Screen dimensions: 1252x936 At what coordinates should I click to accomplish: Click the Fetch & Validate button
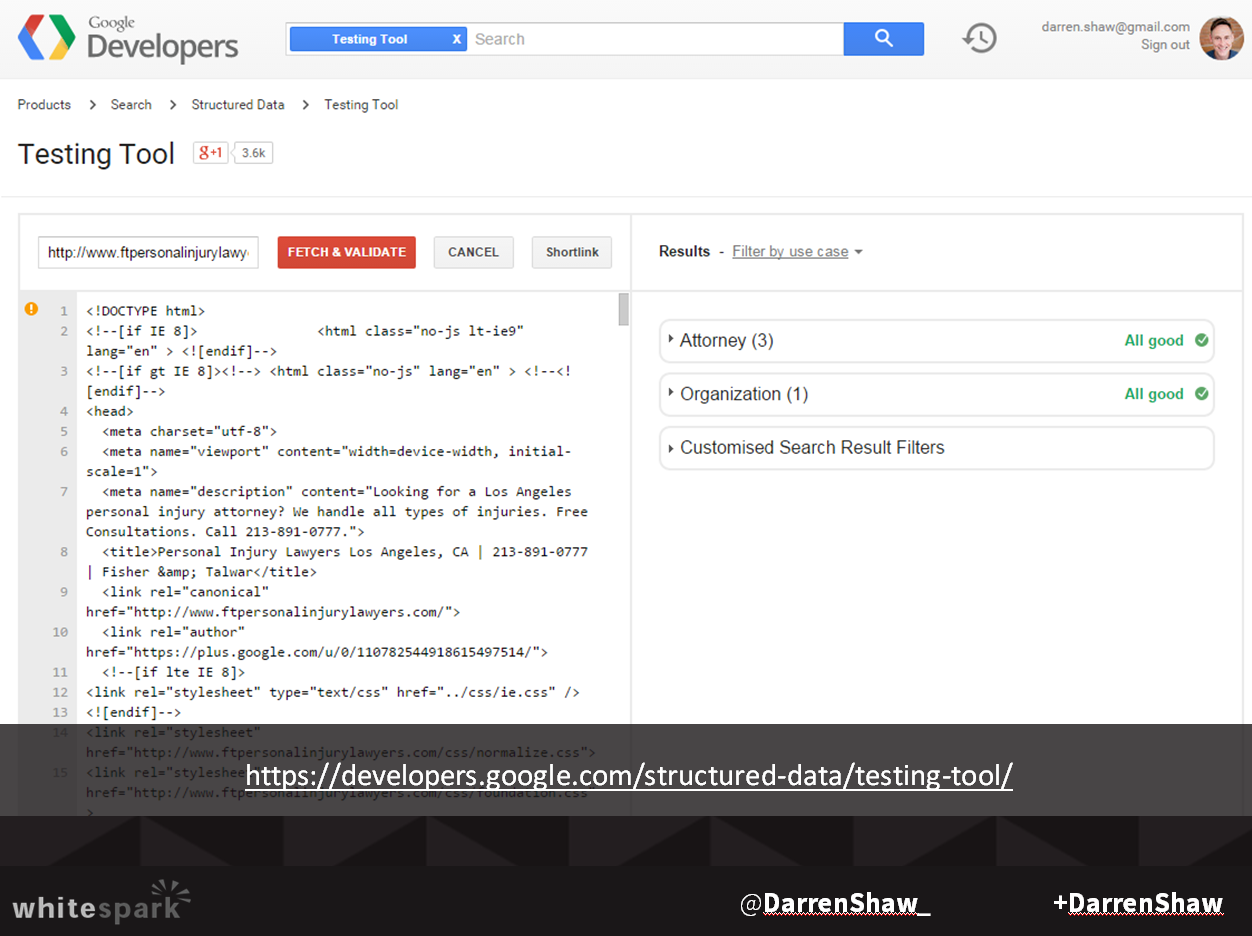(x=346, y=252)
